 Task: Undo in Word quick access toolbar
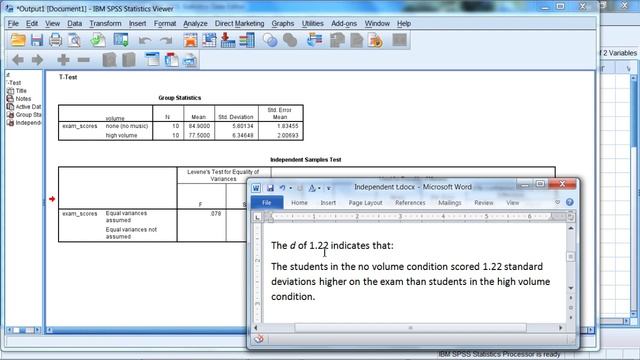(282, 188)
